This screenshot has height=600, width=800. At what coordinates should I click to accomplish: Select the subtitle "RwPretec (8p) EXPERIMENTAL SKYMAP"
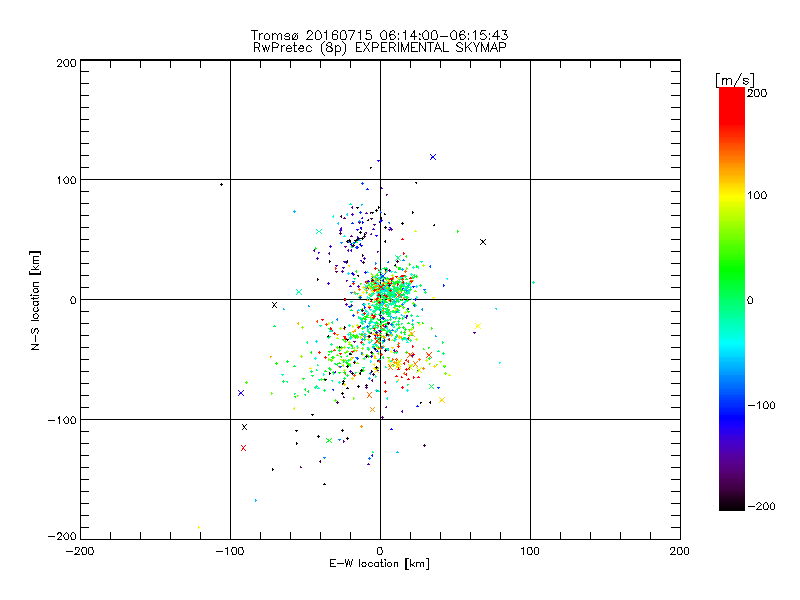pos(380,48)
